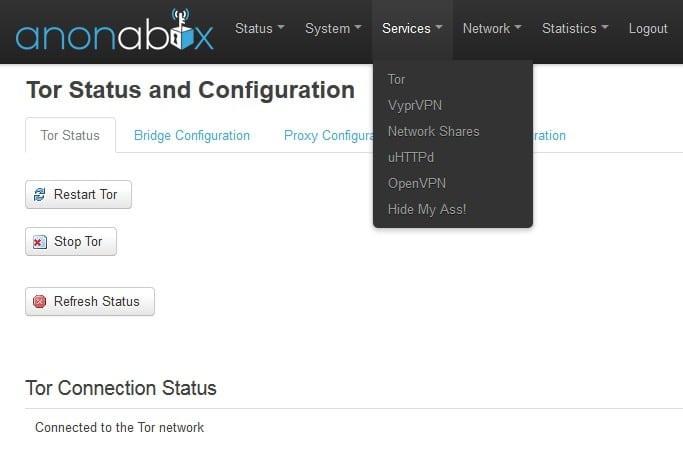Open the OpenVPN service page
Viewport: 683px width, 451px height.
point(416,183)
